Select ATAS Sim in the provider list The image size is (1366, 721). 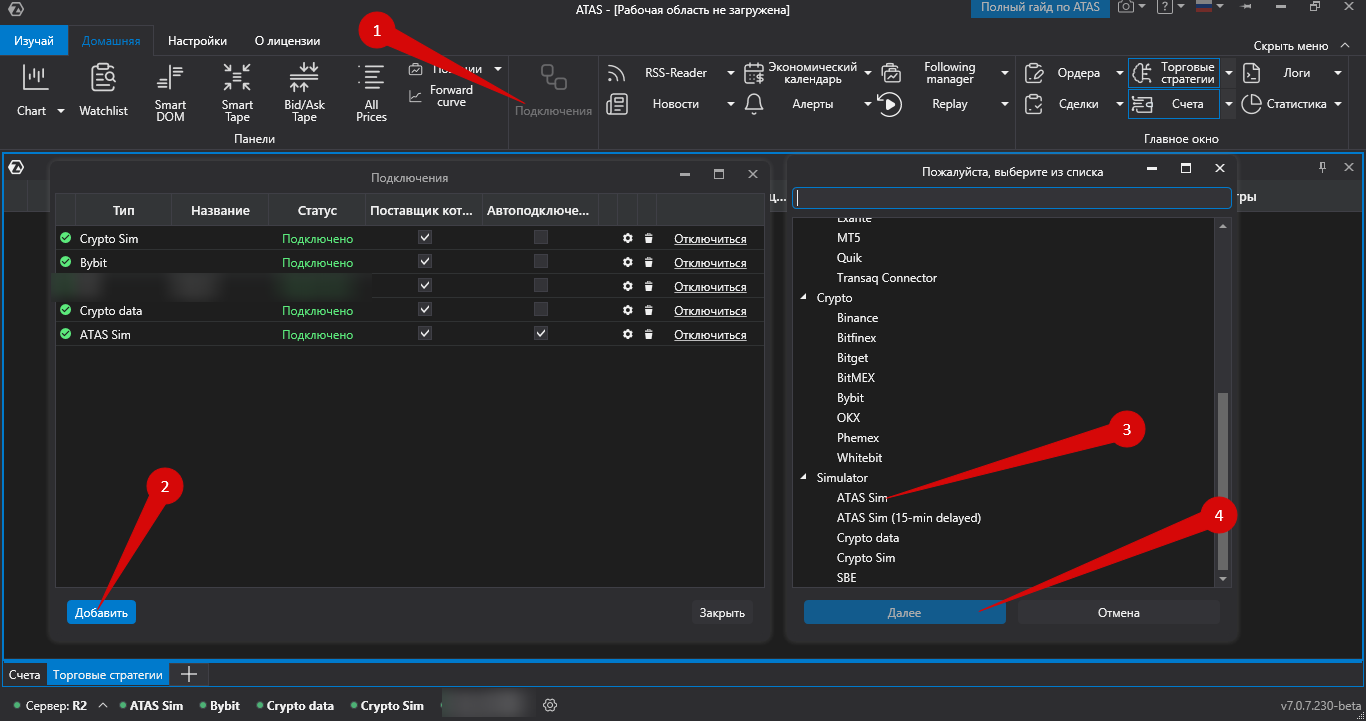[x=862, y=498]
